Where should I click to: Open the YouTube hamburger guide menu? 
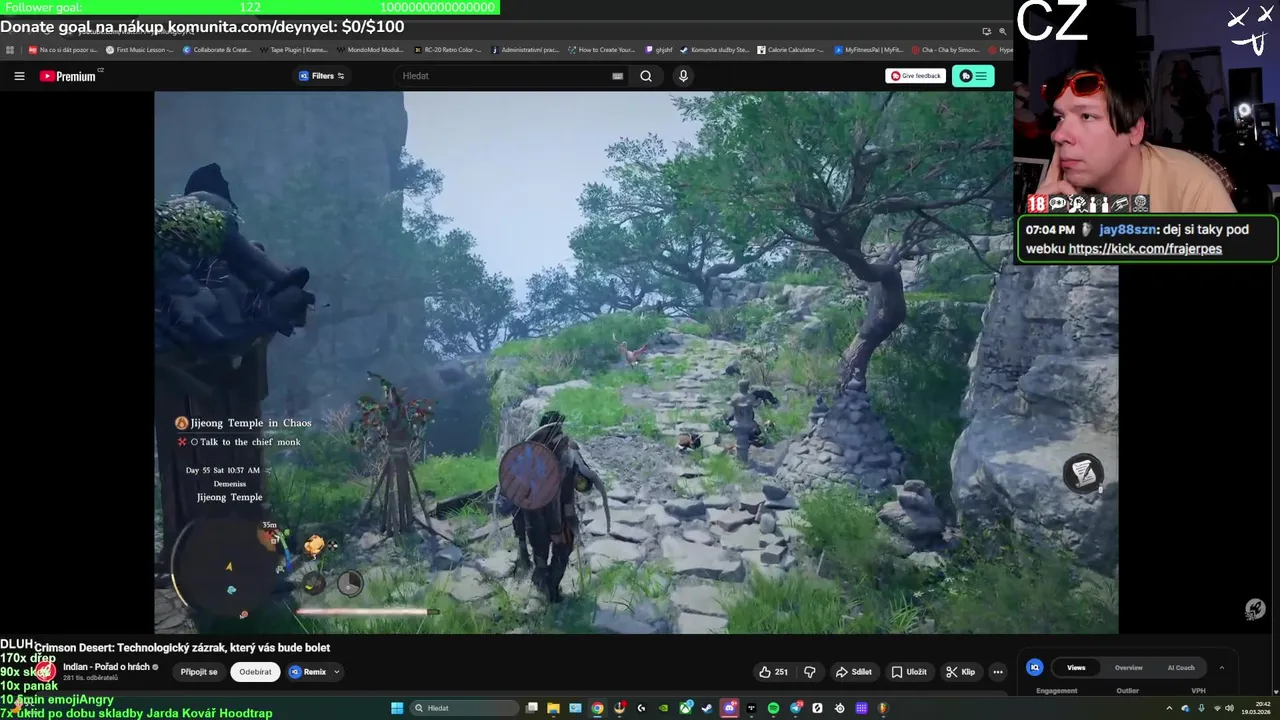coord(19,76)
